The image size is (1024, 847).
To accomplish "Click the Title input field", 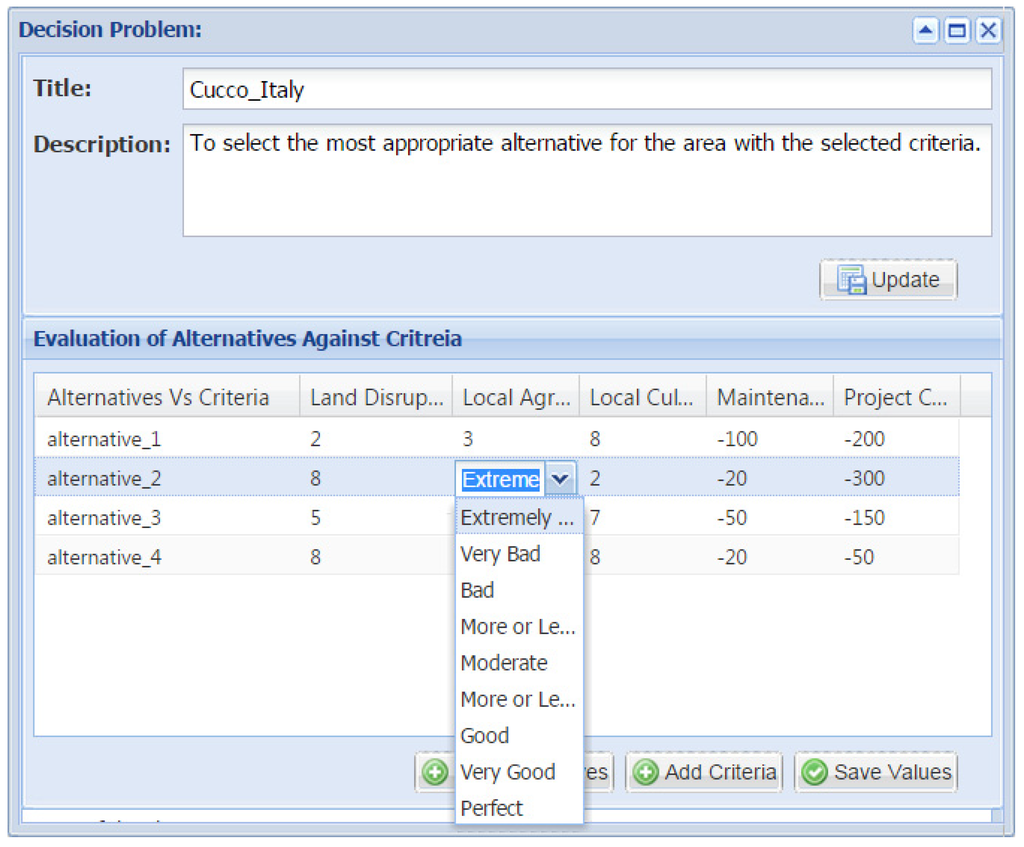I will 587,89.
